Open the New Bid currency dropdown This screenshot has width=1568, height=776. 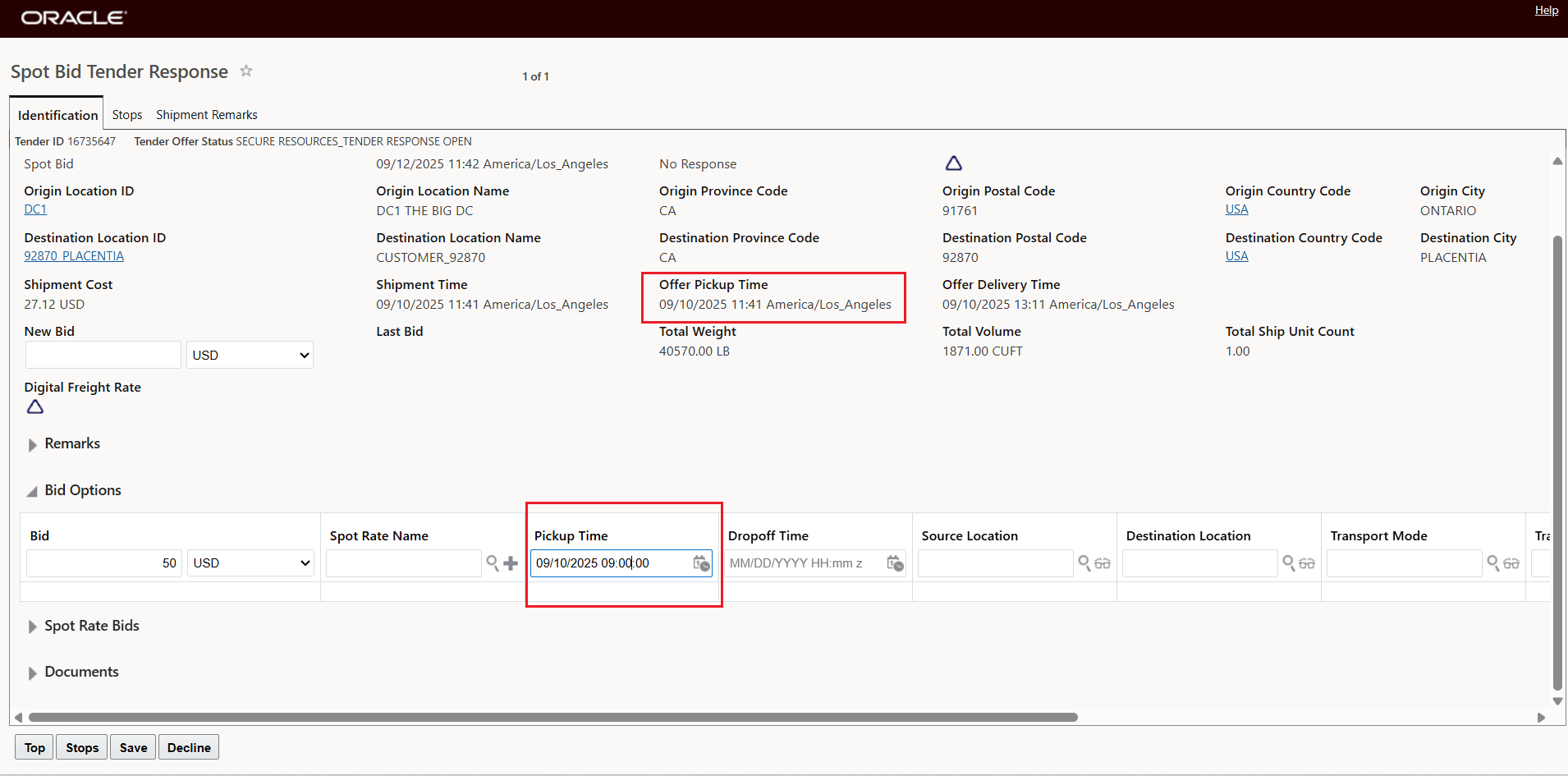pyautogui.click(x=250, y=355)
